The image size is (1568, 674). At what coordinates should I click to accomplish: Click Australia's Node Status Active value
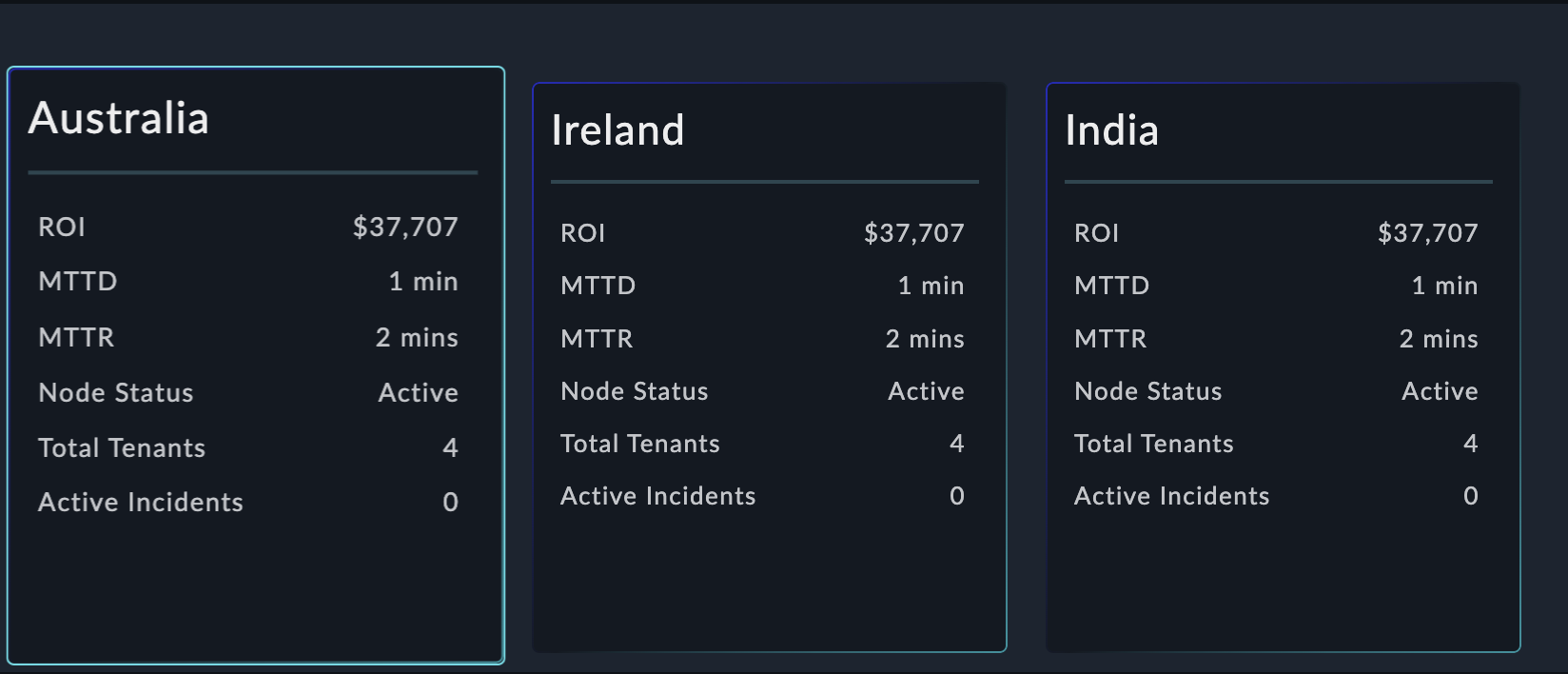click(418, 392)
